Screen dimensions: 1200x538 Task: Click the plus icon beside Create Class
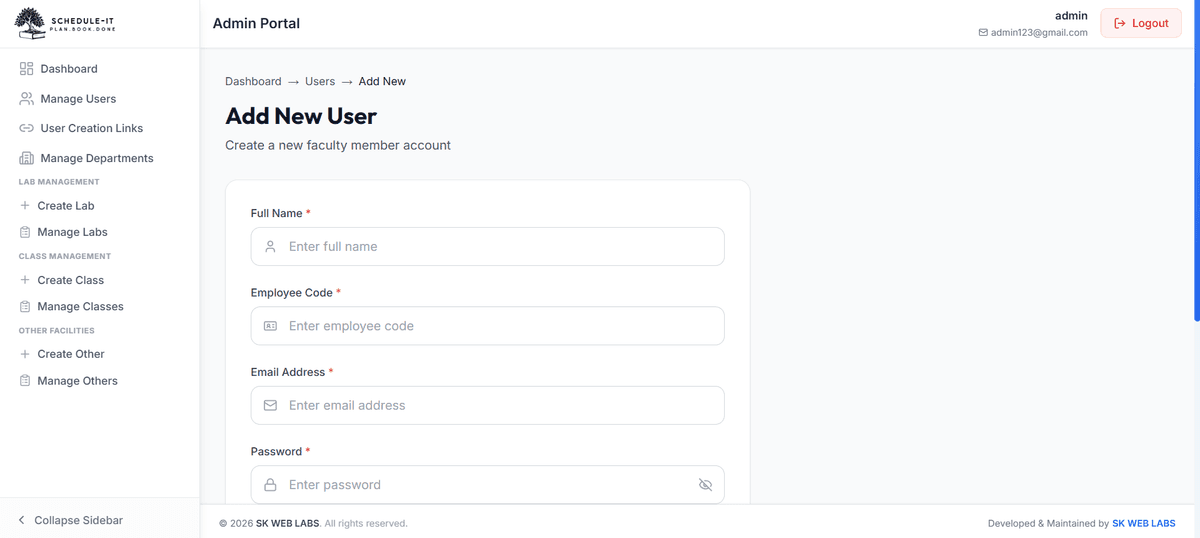[x=25, y=280]
